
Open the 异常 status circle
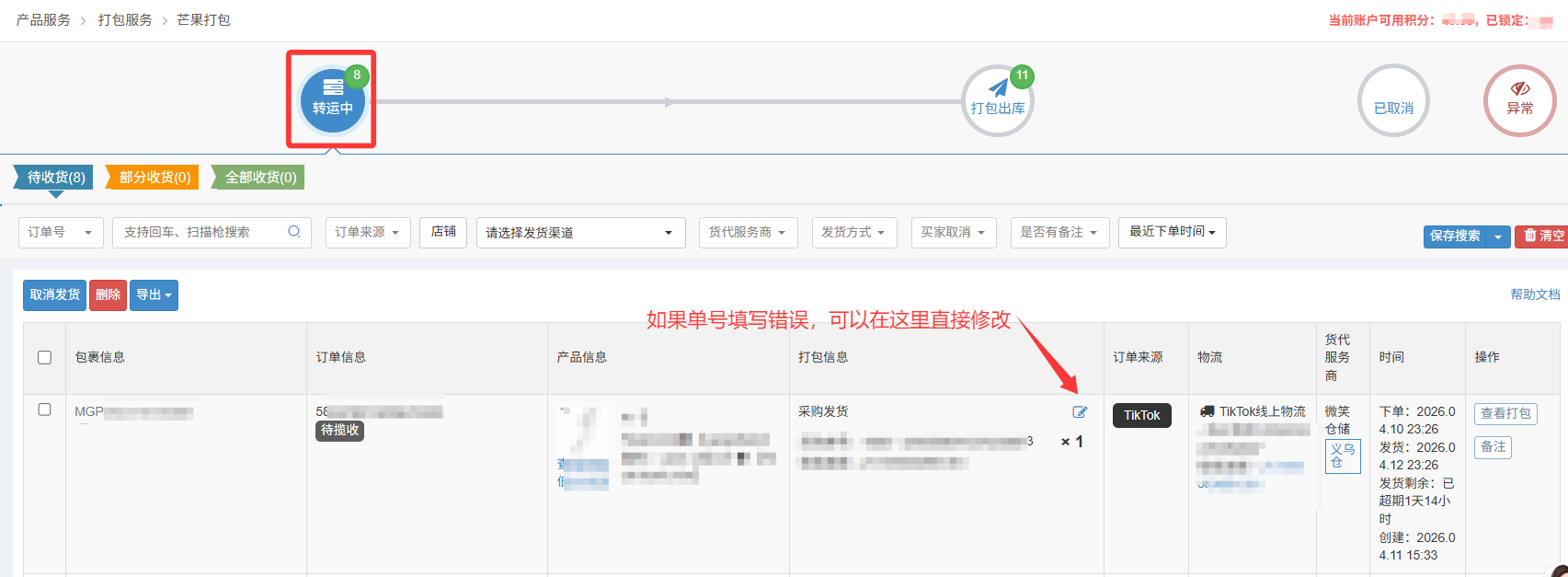1519,100
